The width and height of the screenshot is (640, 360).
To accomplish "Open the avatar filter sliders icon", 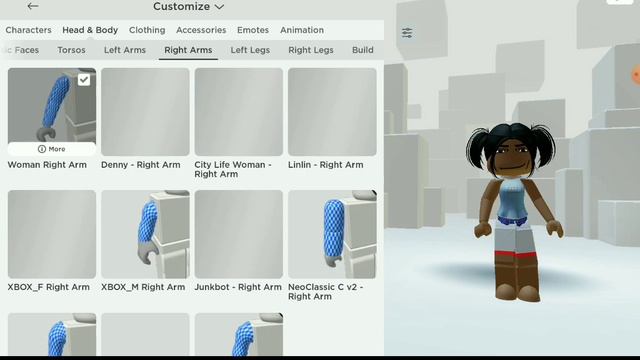I will 407,33.
